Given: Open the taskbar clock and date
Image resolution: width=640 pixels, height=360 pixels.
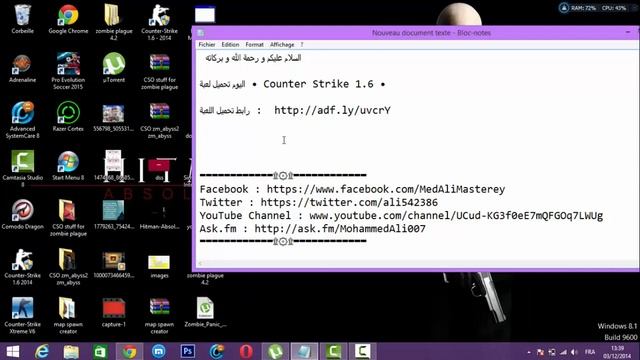Looking at the screenshot, I should click(x=617, y=352).
